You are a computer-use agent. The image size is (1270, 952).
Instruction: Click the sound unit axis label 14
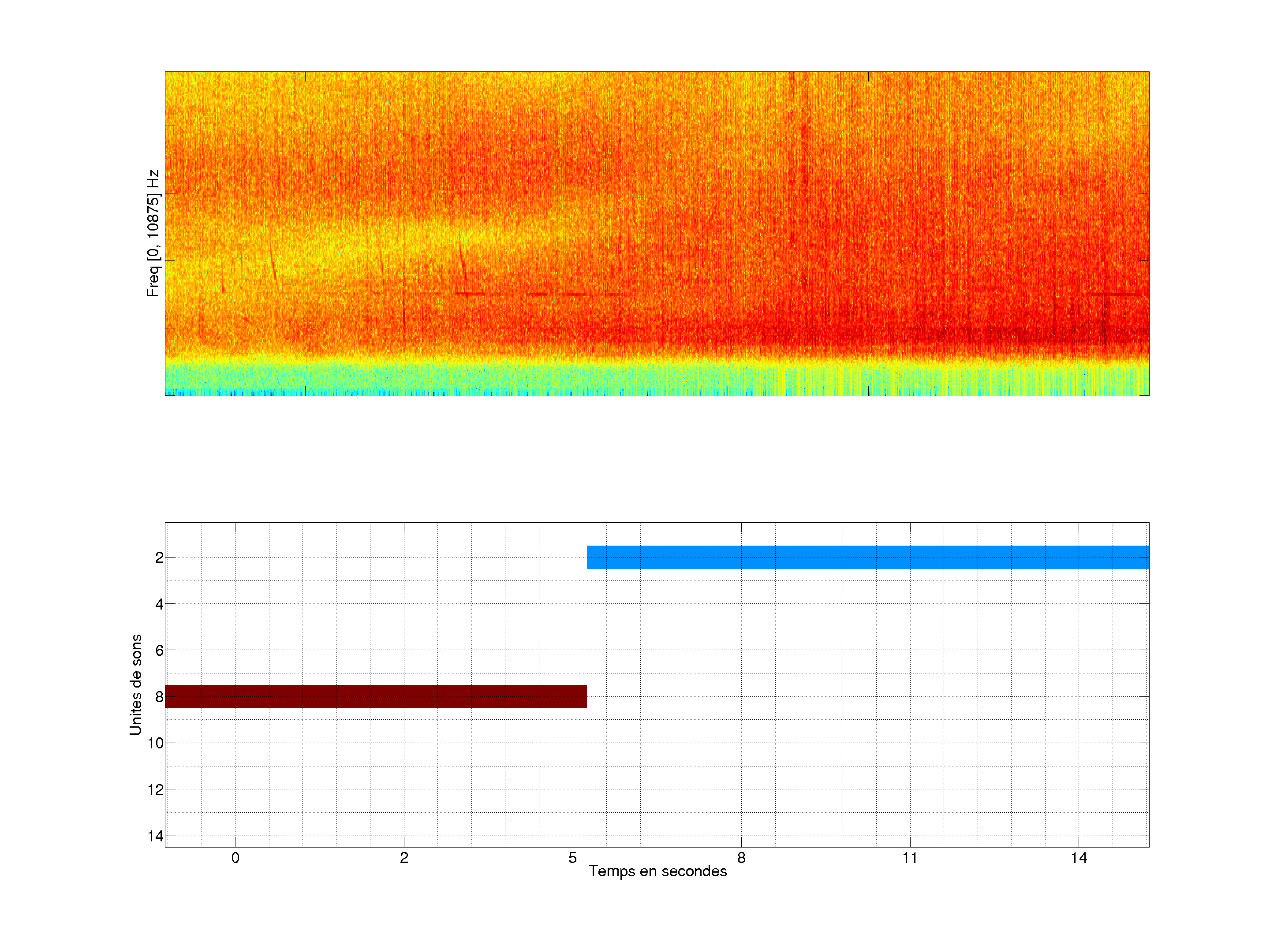click(x=156, y=836)
